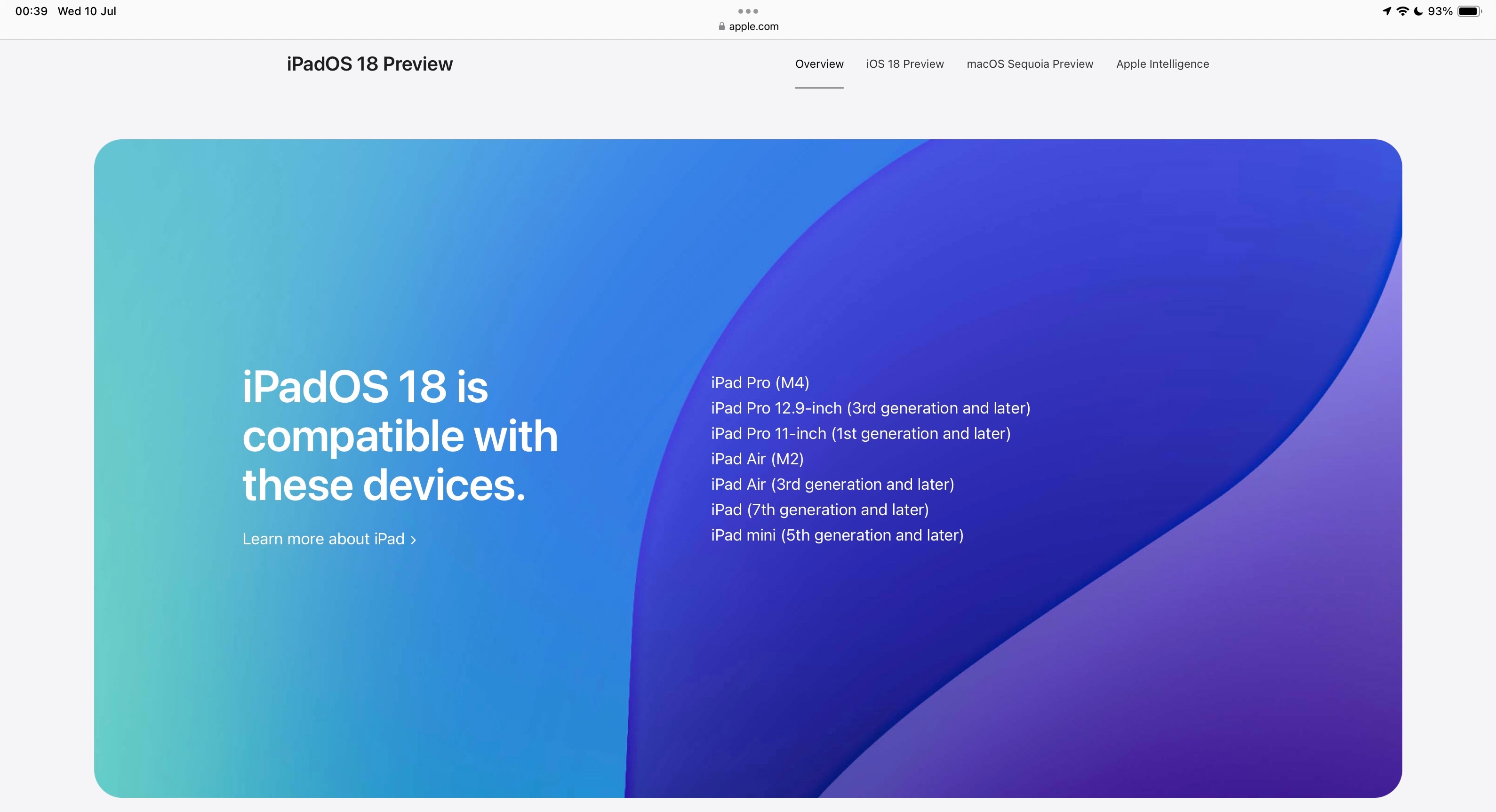
Task: Open the iOS 18 Preview tab
Action: 905,64
